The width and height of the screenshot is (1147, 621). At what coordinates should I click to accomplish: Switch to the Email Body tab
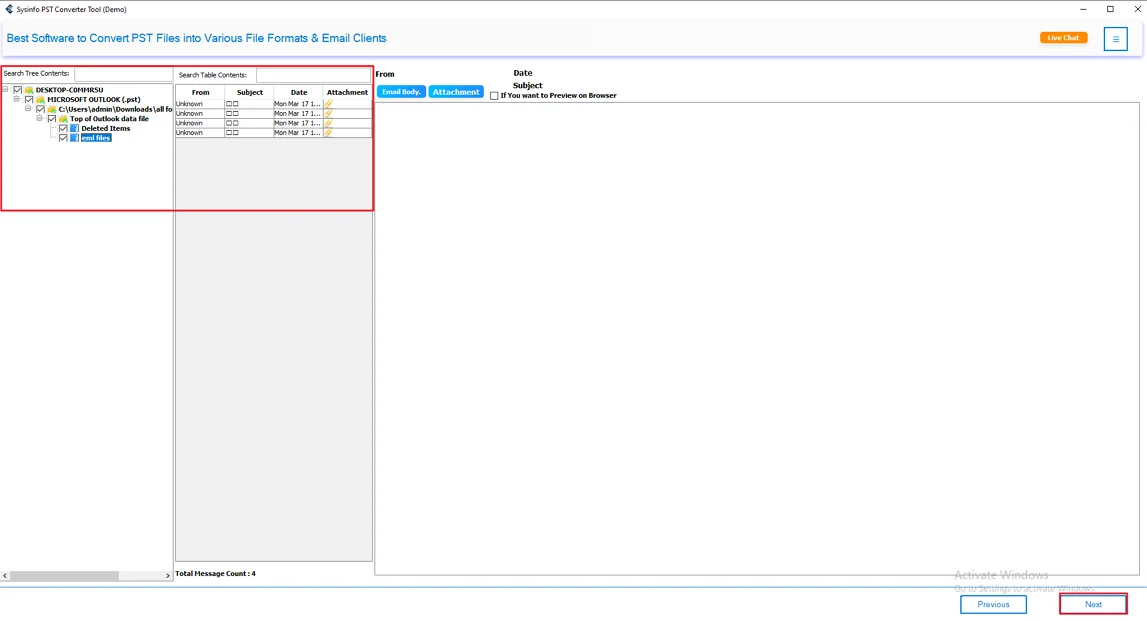(x=400, y=91)
